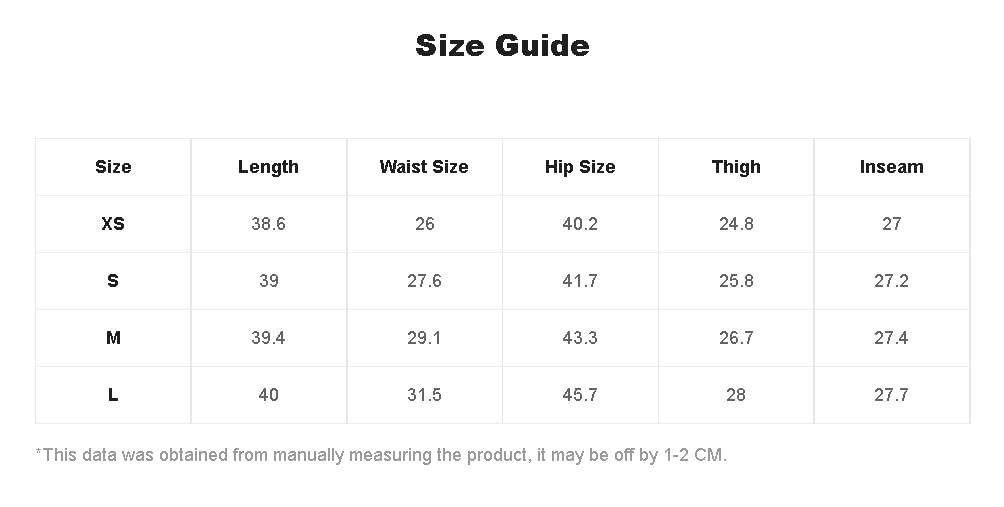Click the Size Guide heading
Viewport: 1004px width, 507px height.
point(502,45)
